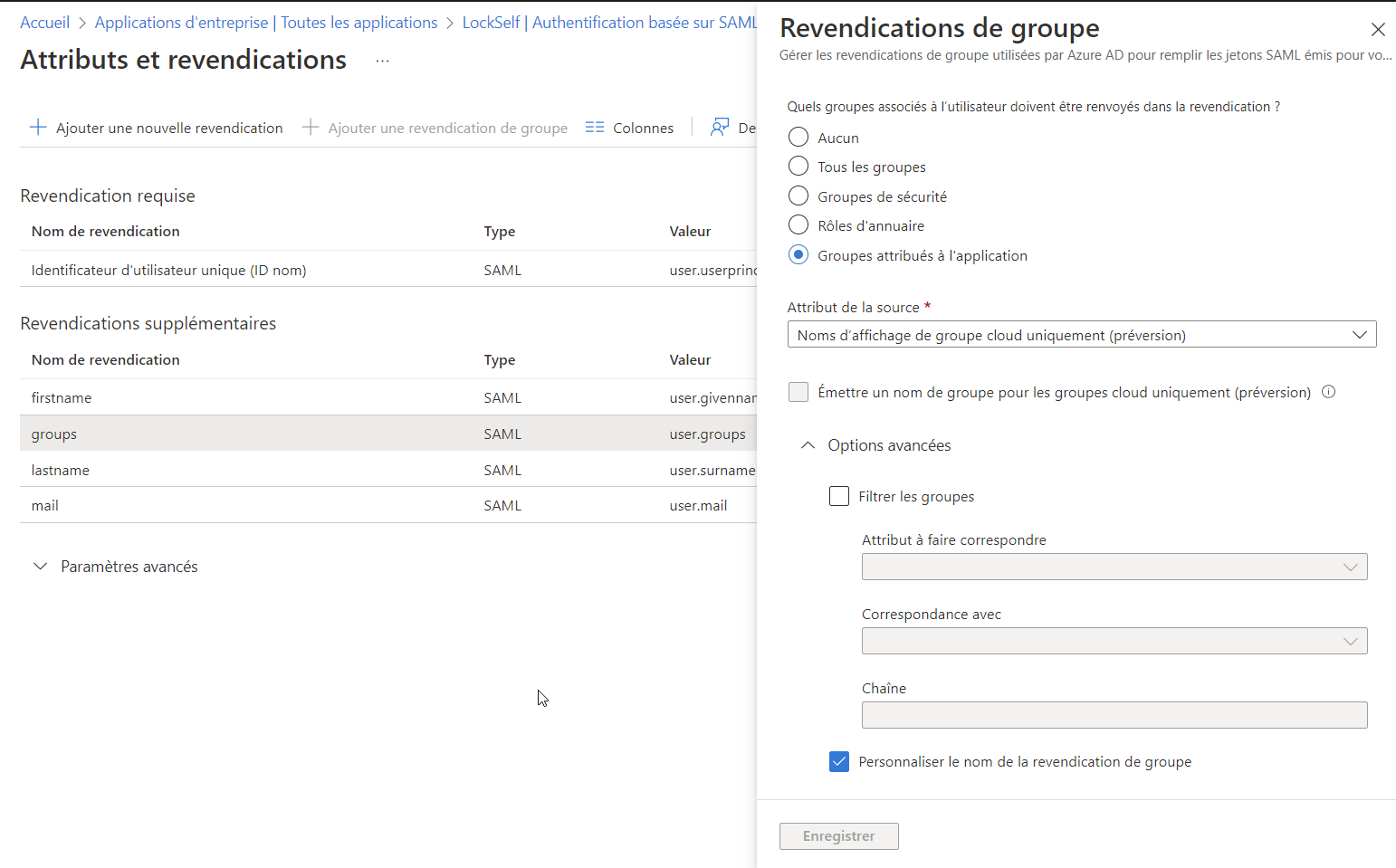The image size is (1396, 868).
Task: Select the Tous les groupes radio button
Action: [798, 167]
